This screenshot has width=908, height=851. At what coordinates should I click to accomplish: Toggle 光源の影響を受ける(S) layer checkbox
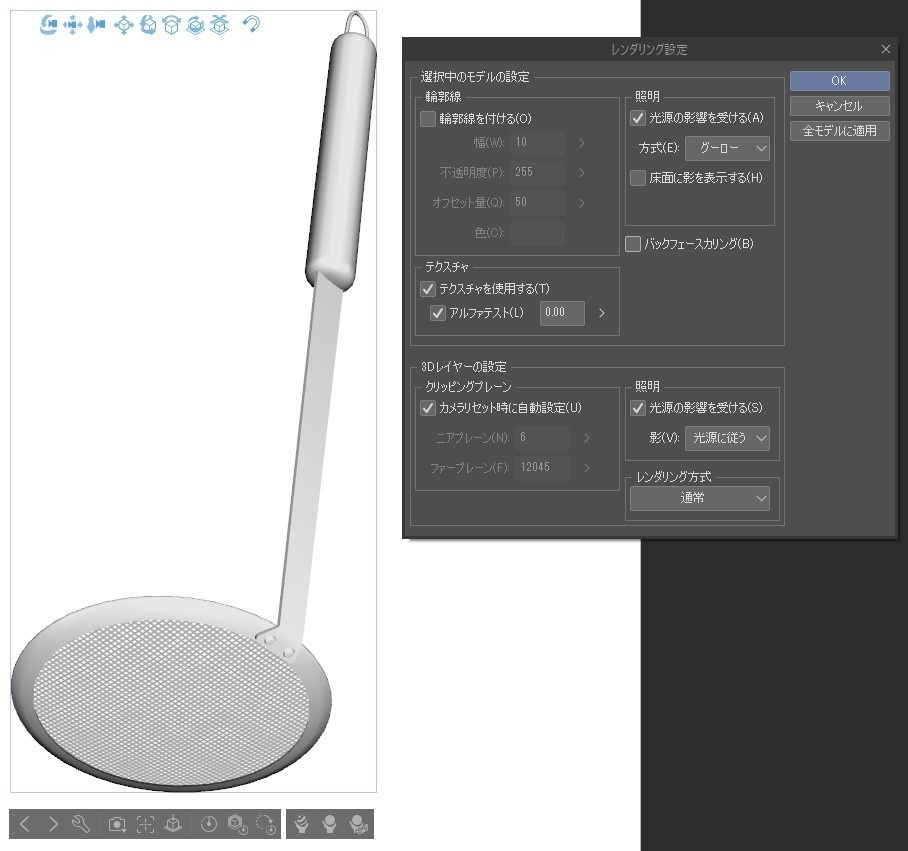[x=638, y=408]
